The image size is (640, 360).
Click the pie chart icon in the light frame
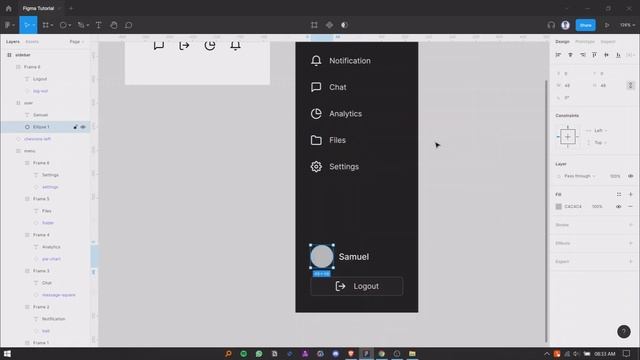tap(210, 45)
